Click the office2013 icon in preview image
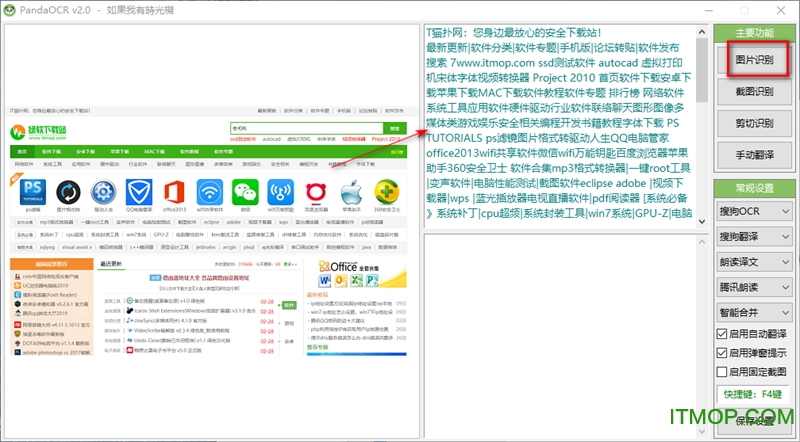800x442 pixels. [174, 192]
